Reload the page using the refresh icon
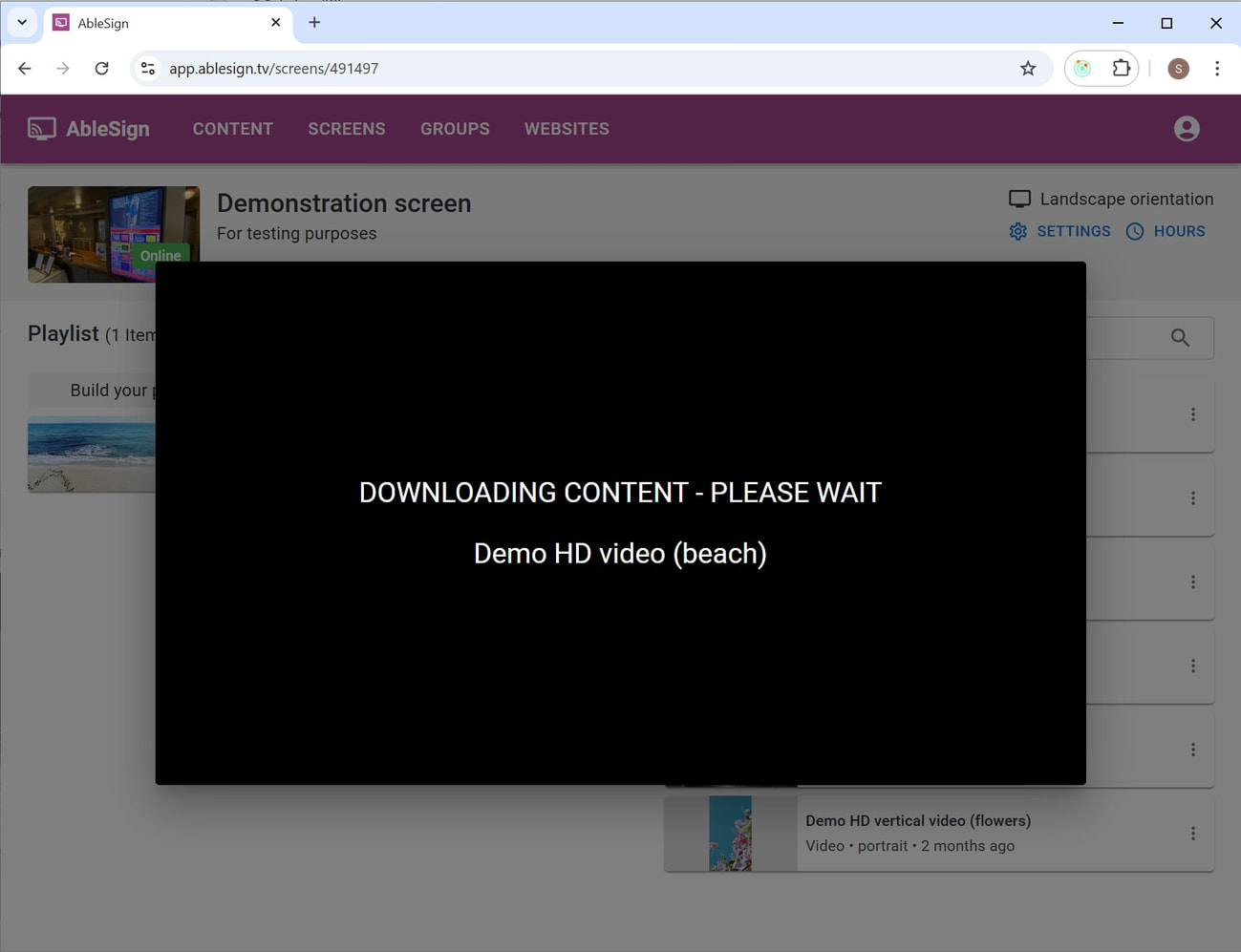 101,68
